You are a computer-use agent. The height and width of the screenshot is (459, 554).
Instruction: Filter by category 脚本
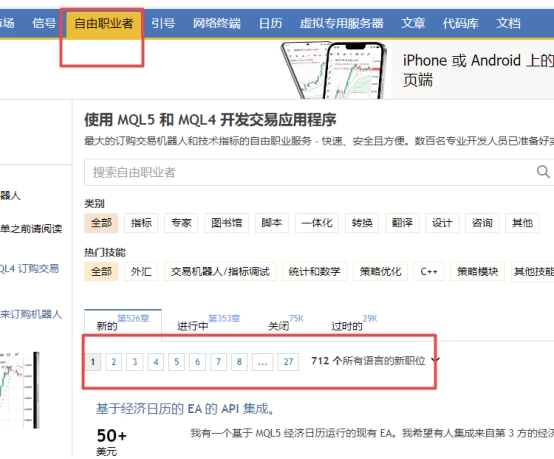point(272,223)
